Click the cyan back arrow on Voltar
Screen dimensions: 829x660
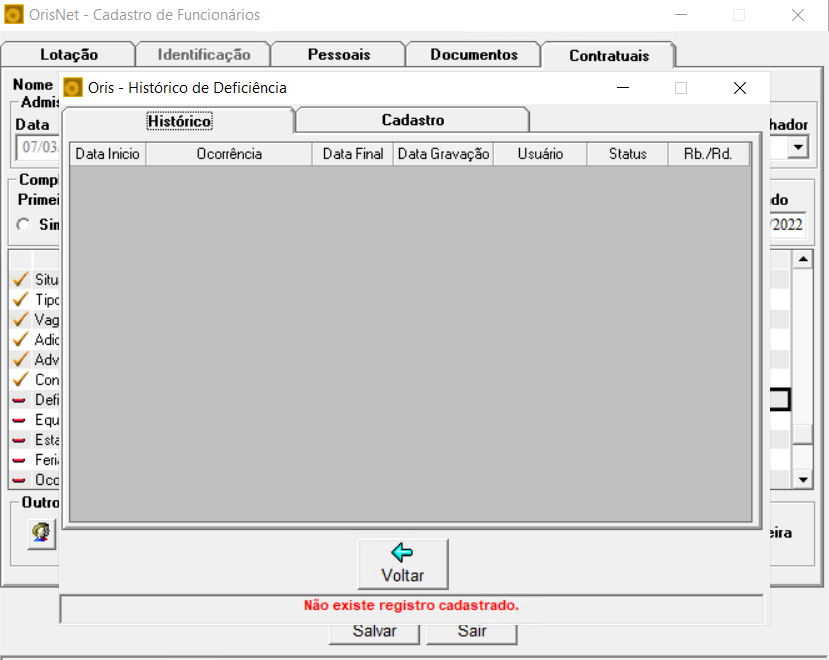coord(402,553)
